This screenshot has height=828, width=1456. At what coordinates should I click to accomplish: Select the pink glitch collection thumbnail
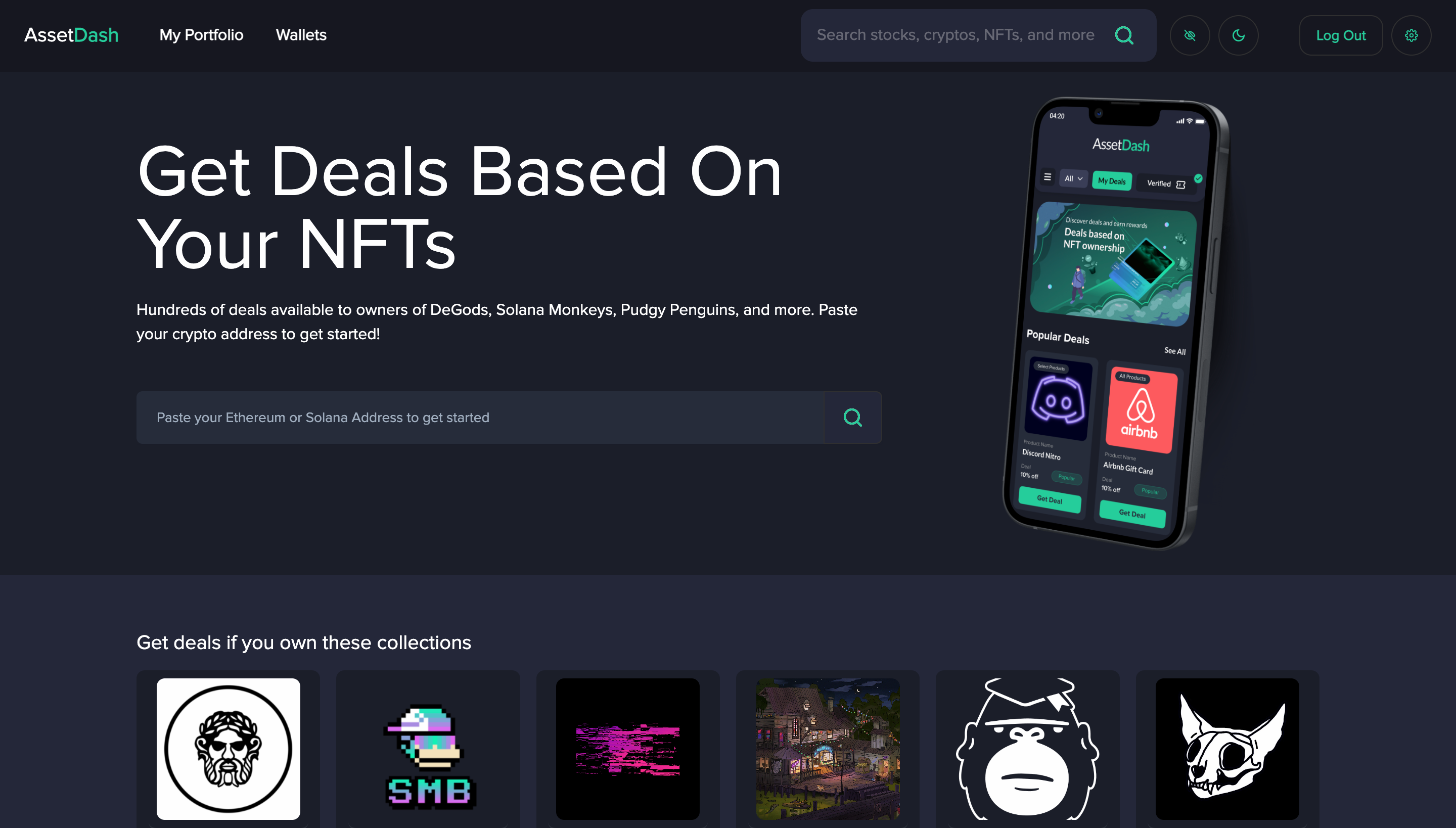627,748
